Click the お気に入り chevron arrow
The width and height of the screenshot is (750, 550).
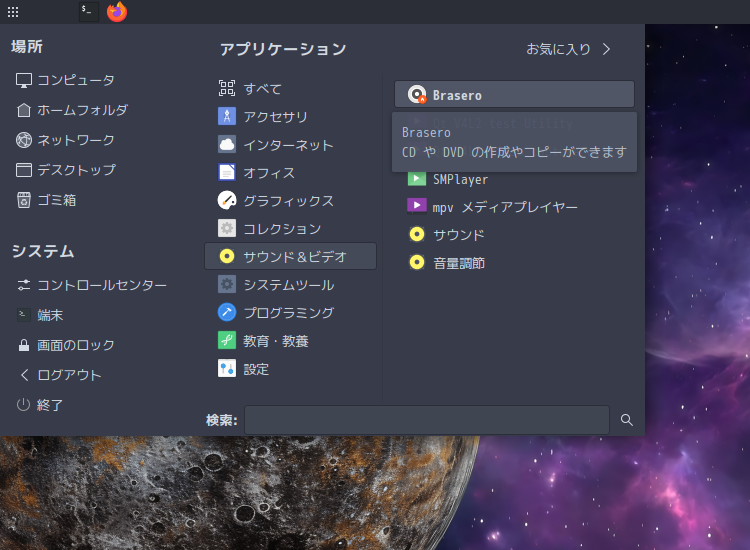pyautogui.click(x=607, y=49)
